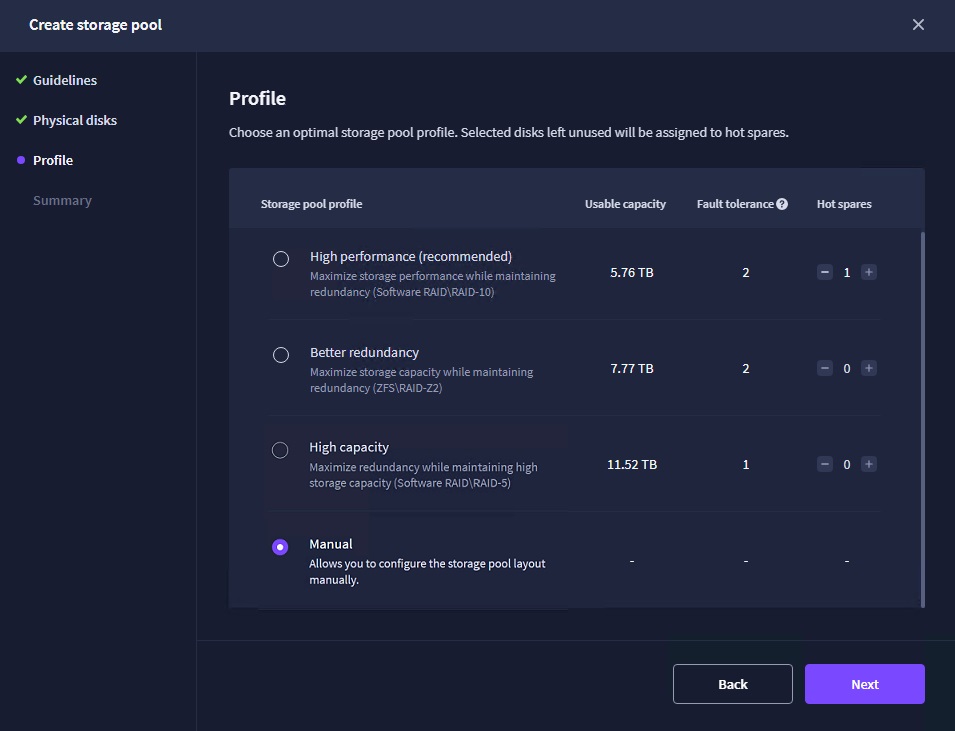Image resolution: width=955 pixels, height=731 pixels.
Task: Click the Manual title text
Action: click(331, 544)
